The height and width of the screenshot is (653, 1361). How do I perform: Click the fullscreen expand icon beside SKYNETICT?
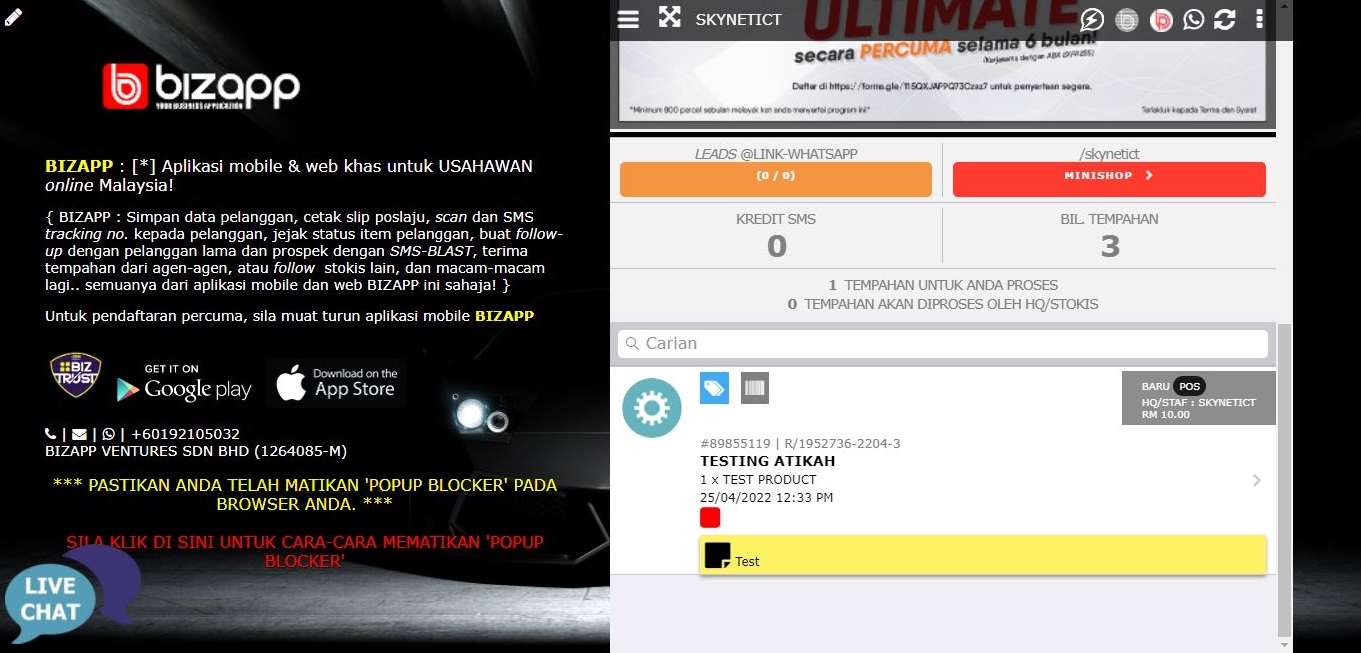[668, 18]
